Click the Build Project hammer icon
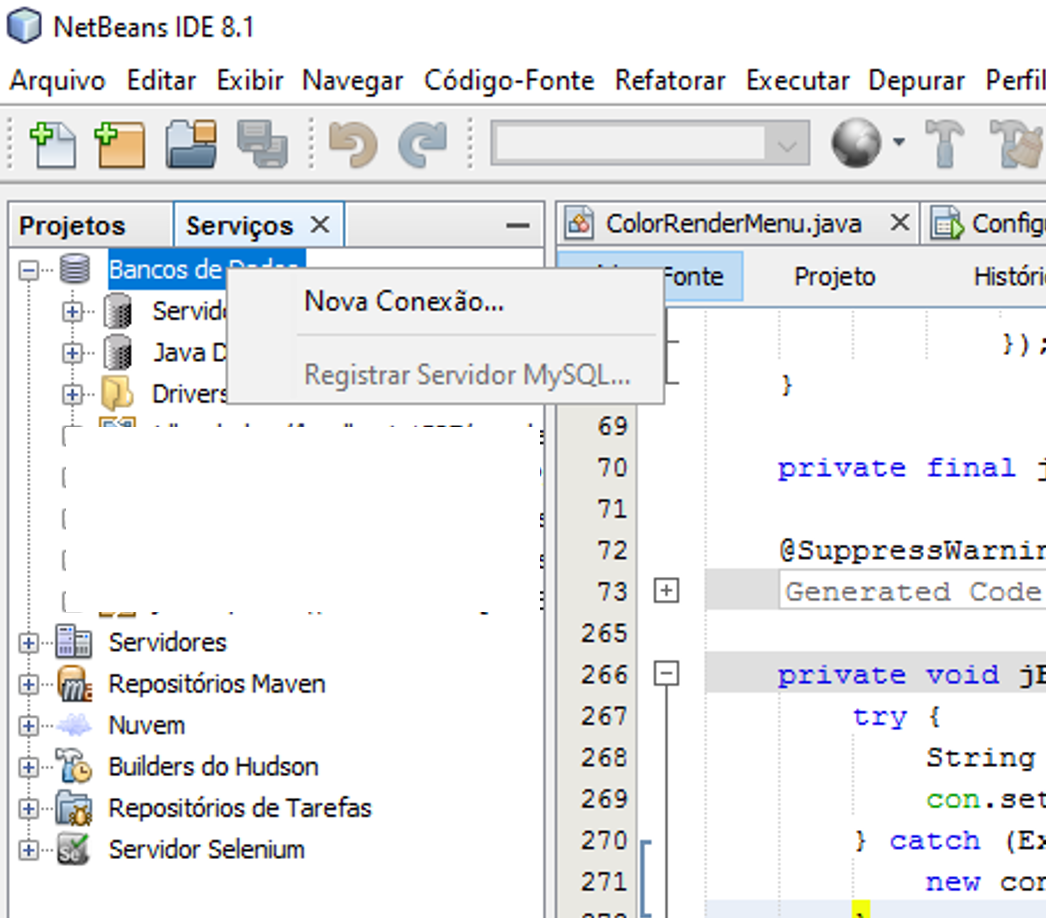 pos(944,143)
